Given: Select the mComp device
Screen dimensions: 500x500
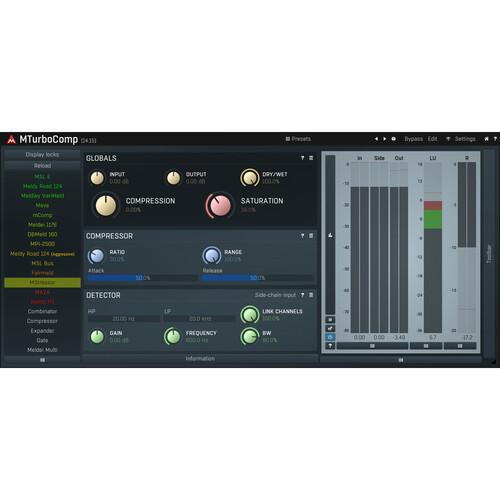Looking at the screenshot, I should pyautogui.click(x=42, y=215).
